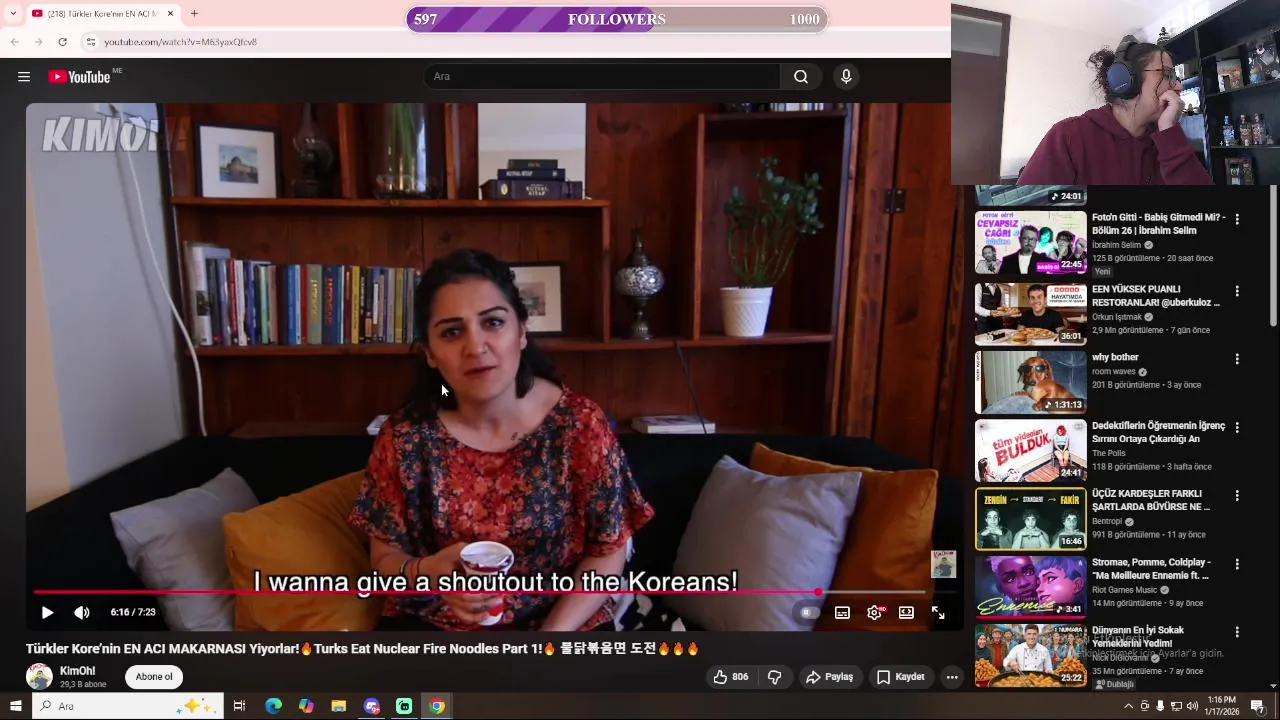Screen dimensions: 1280x720
Task: Reload the page
Action: (62, 42)
